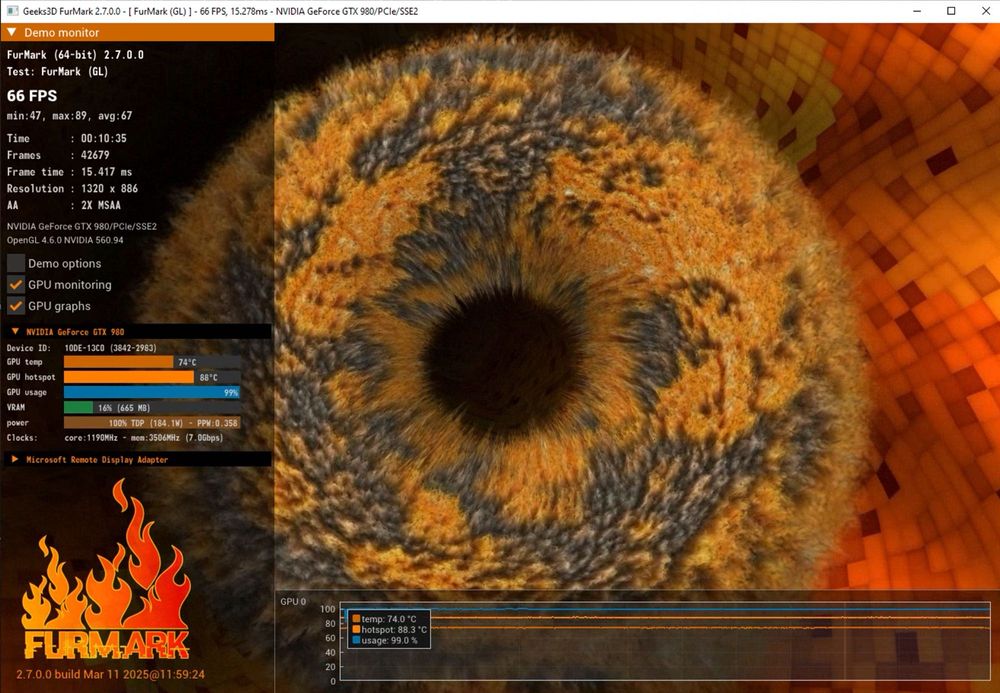The width and height of the screenshot is (1000, 693).
Task: Click the Frame time 15.417 ms value
Action: 107,171
